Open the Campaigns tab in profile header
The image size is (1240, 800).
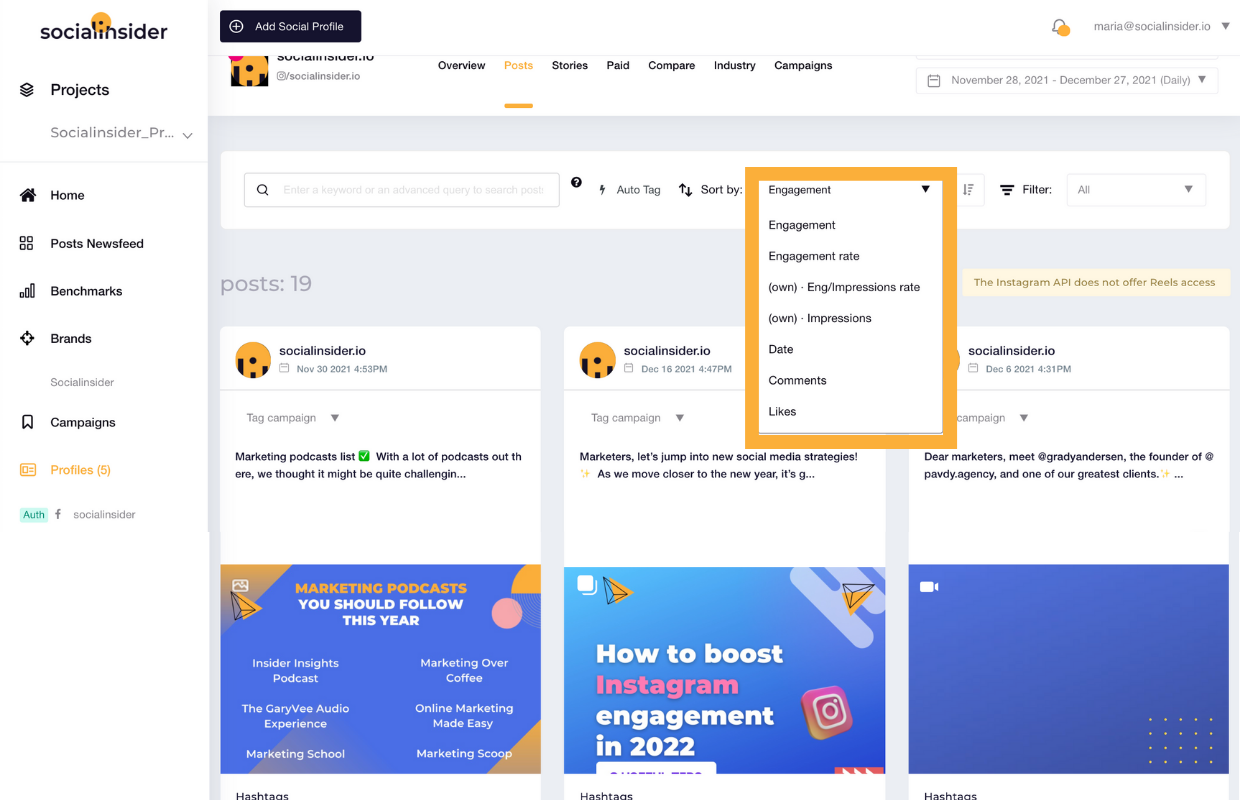click(803, 65)
